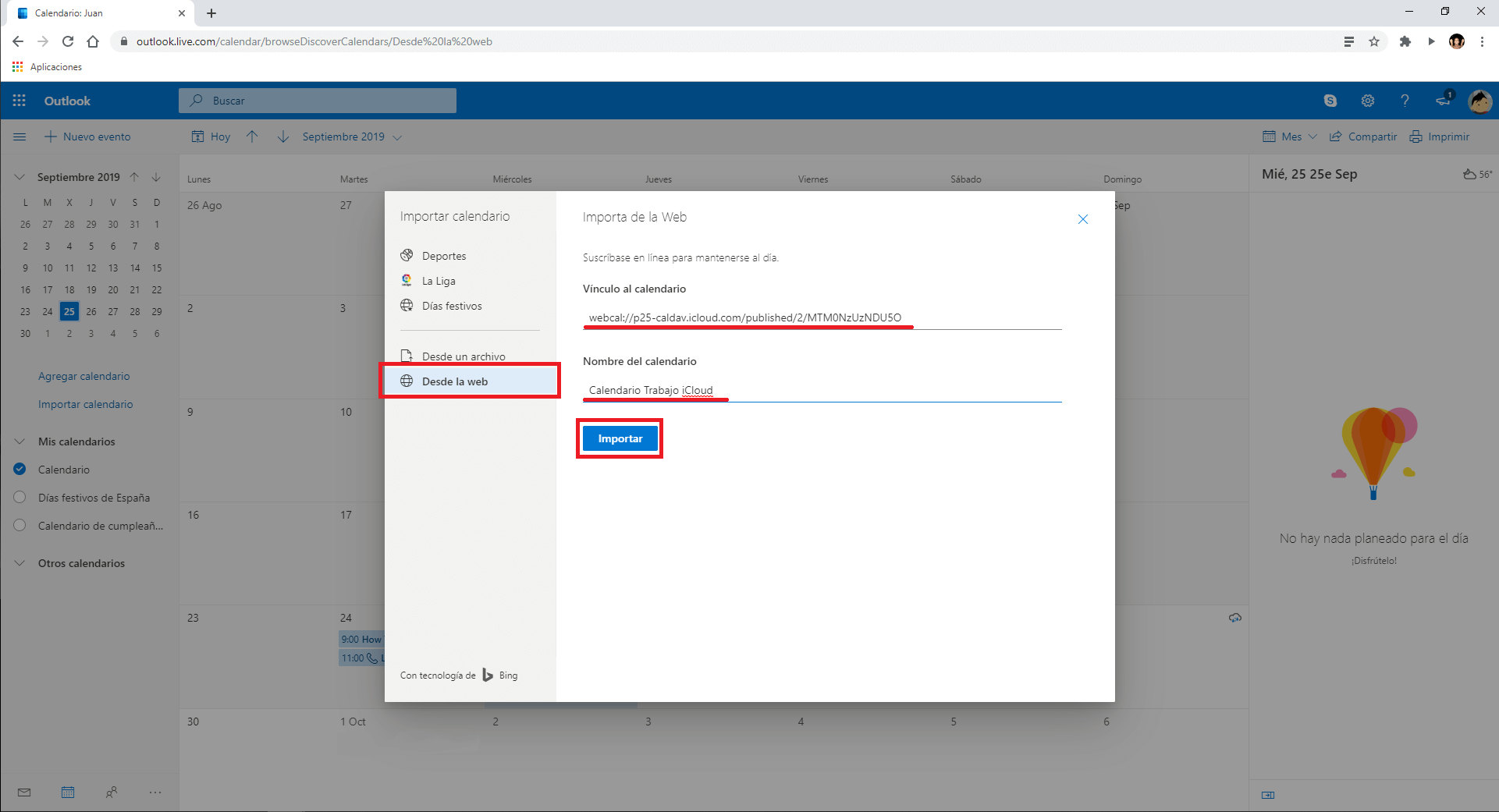
Task: Click the Importar button
Action: coord(620,438)
